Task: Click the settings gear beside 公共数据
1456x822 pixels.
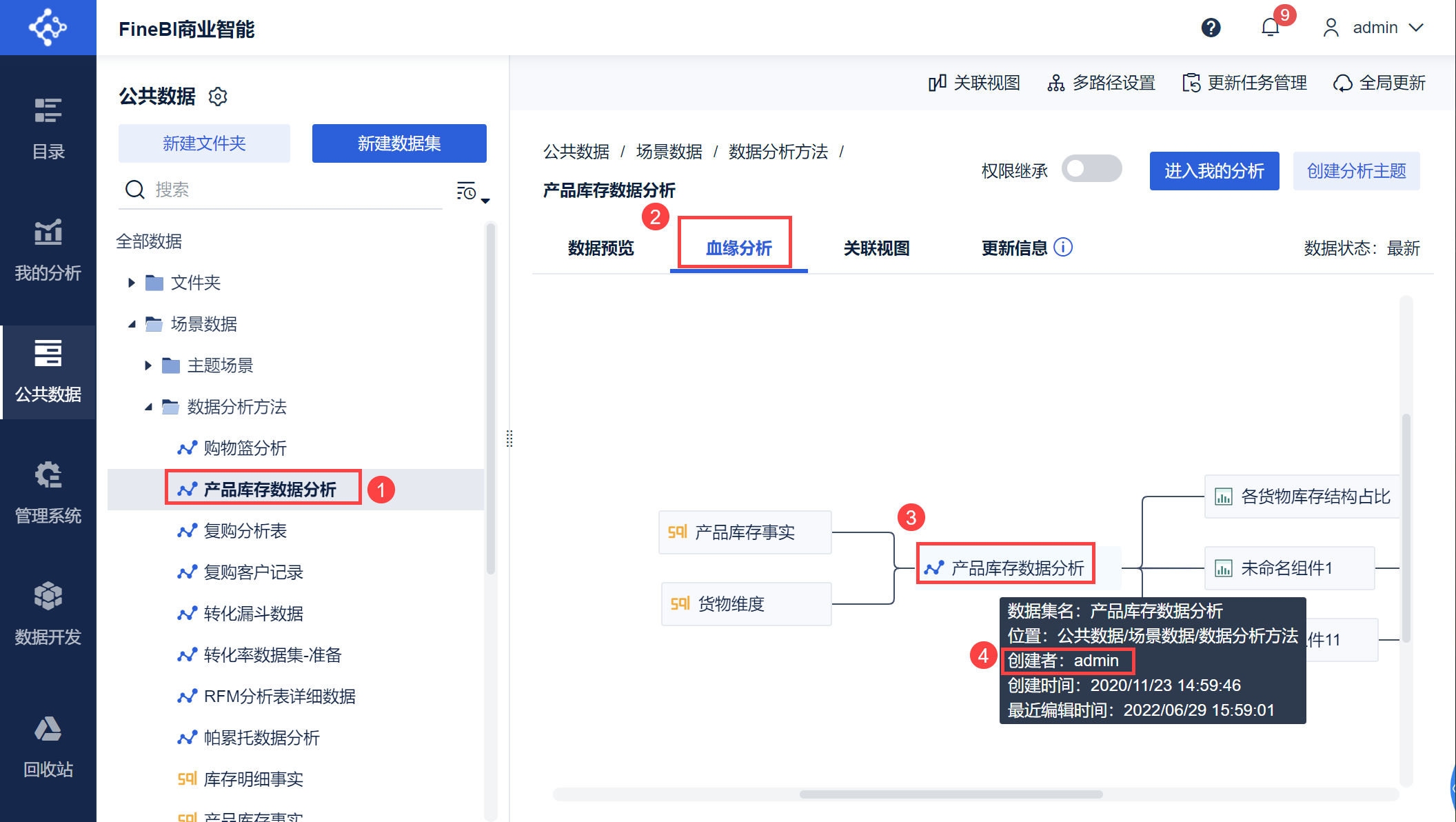Action: tap(218, 97)
